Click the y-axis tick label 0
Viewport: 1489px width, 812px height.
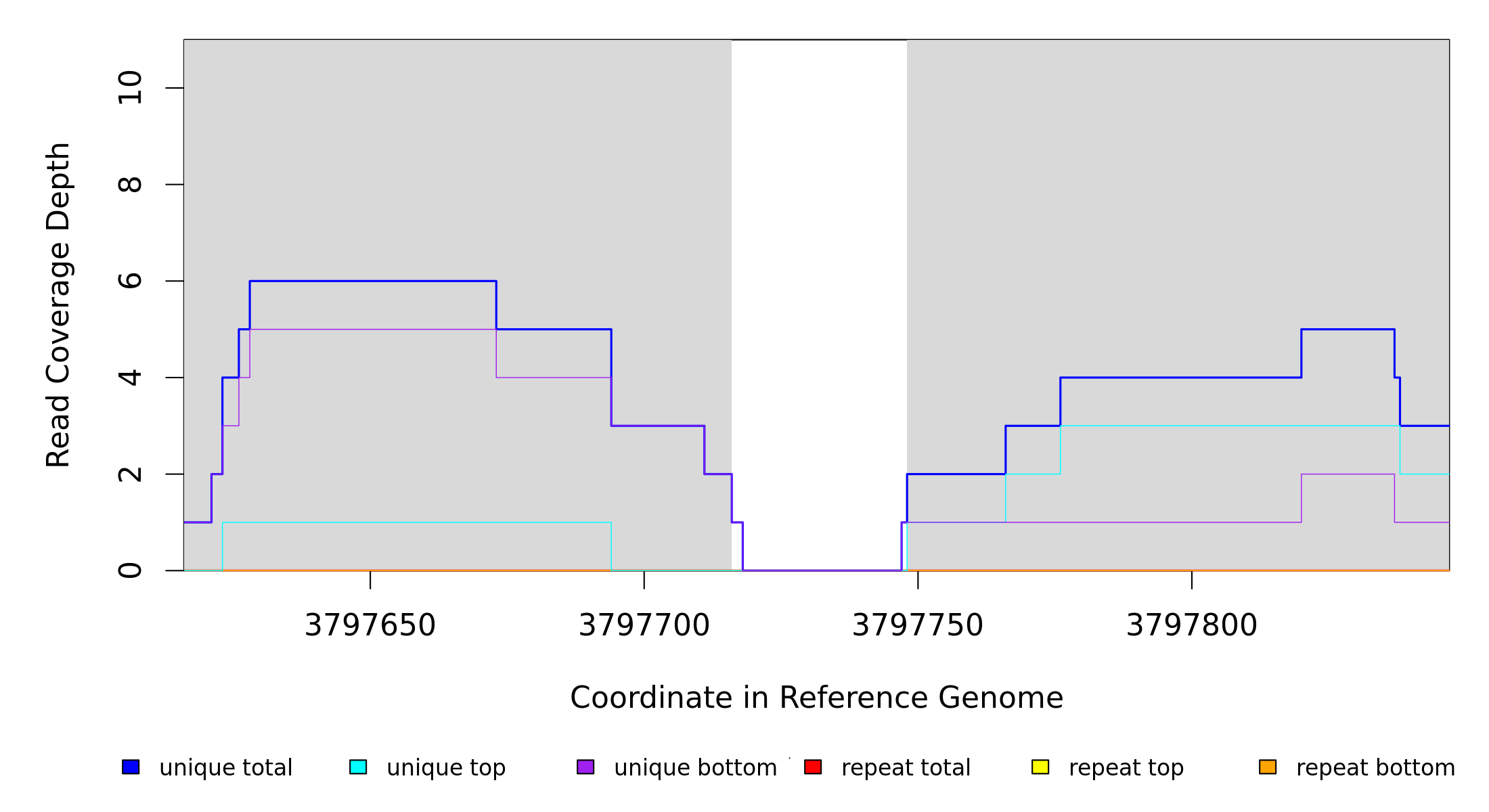130,570
